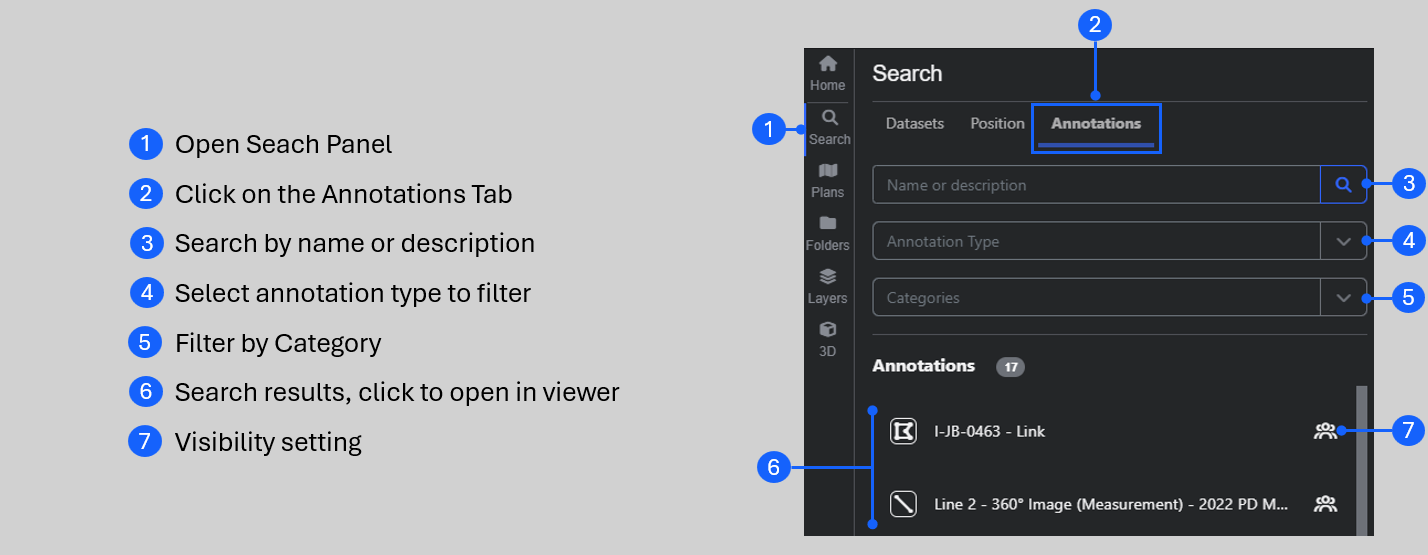Screen dimensions: 1428x555
Task: Click the Name or description search field
Action: click(x=1097, y=185)
